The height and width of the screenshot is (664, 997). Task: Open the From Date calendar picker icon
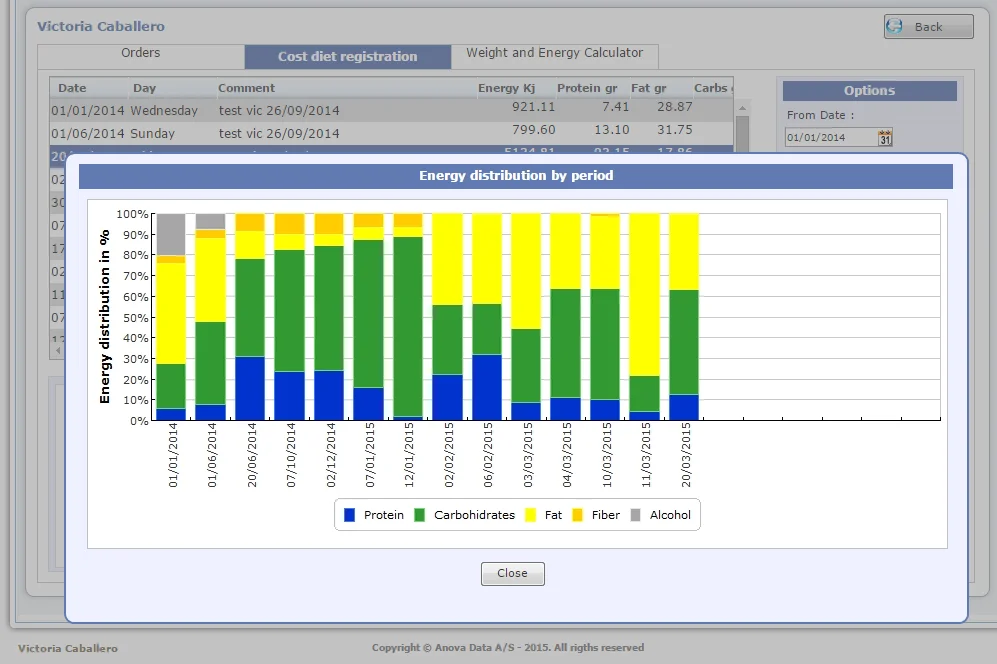coord(885,138)
